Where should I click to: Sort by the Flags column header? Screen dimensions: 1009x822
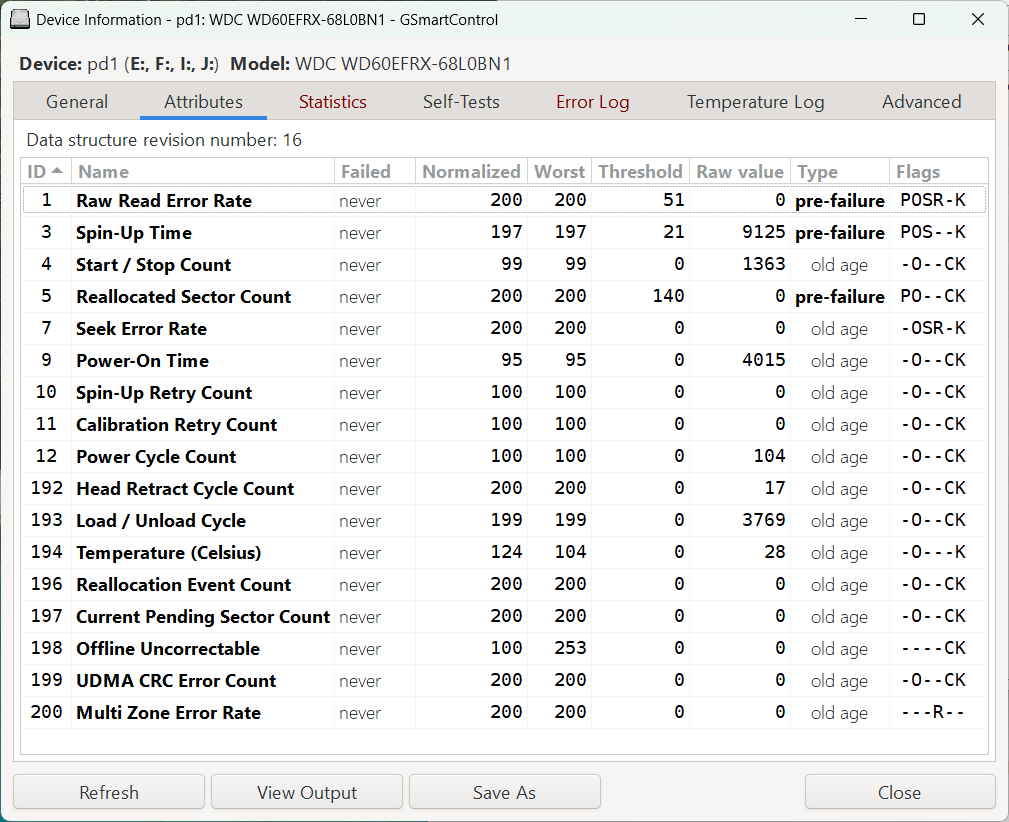pyautogui.click(x=939, y=171)
